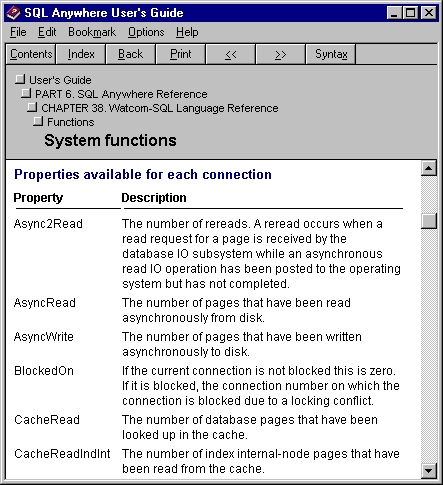The image size is (443, 485).
Task: Click the Index button
Action: tap(81, 54)
